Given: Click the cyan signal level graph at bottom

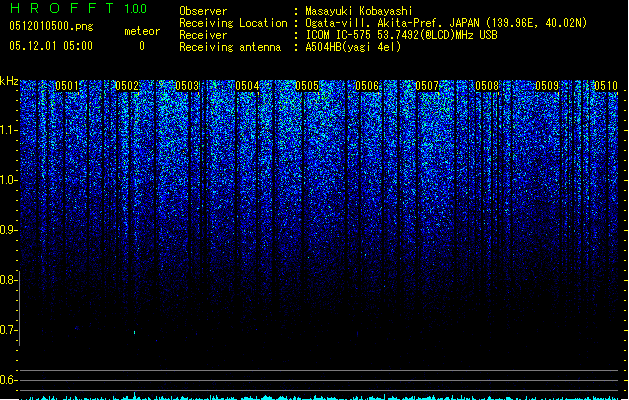Looking at the screenshot, I should pos(319,397).
